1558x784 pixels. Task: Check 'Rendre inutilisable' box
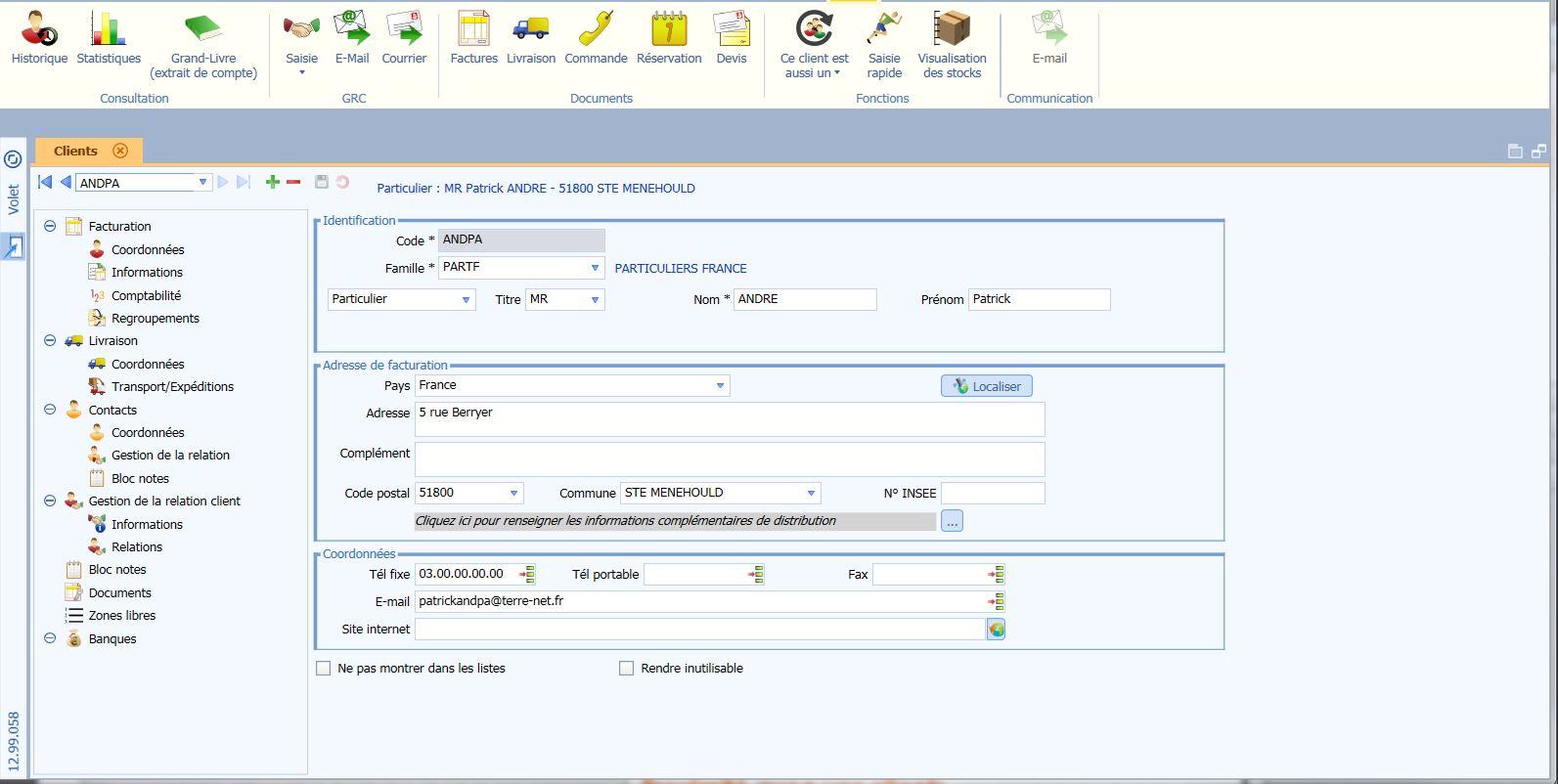[x=627, y=669]
